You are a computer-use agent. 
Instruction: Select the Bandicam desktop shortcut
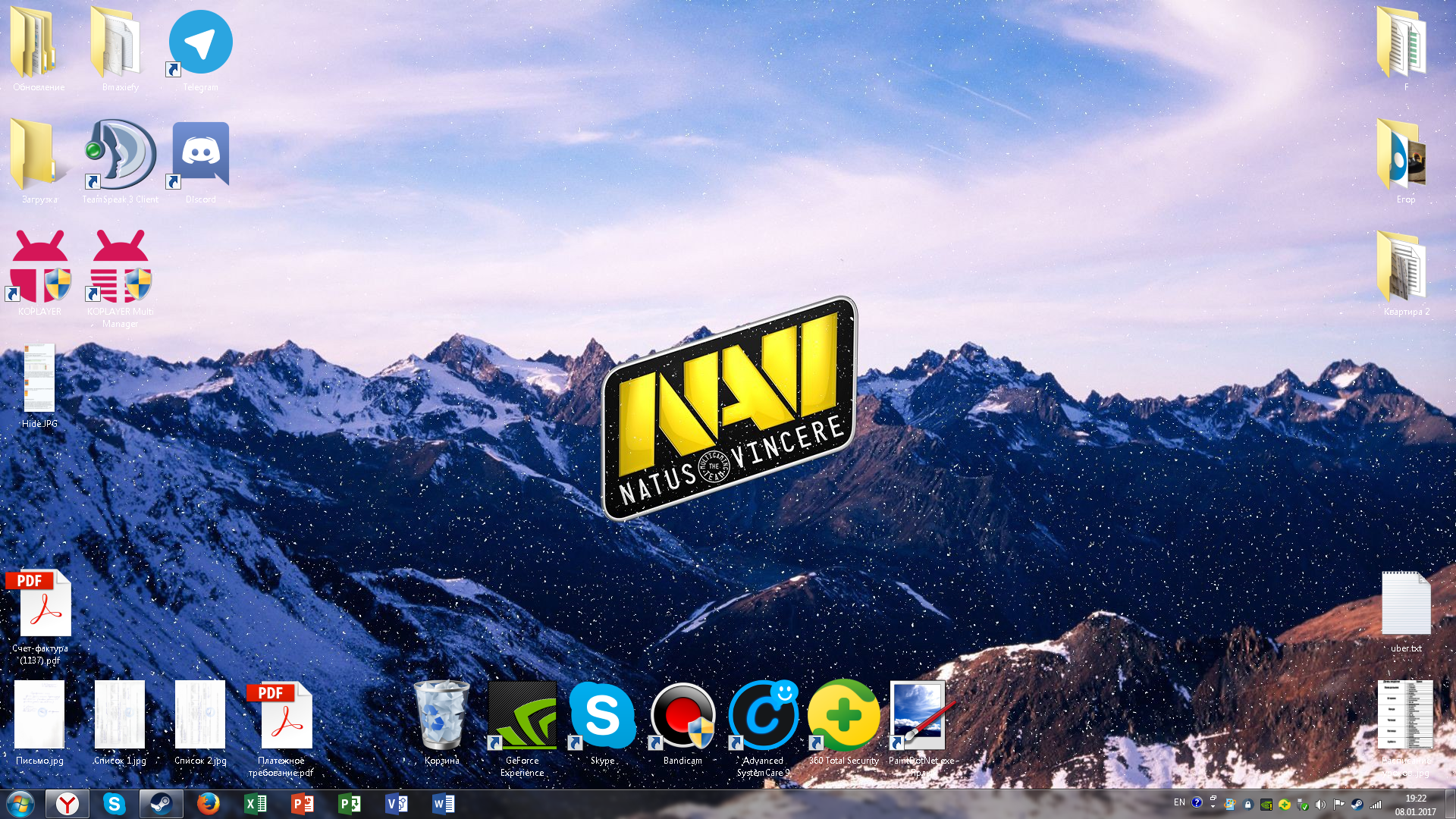pos(682,723)
